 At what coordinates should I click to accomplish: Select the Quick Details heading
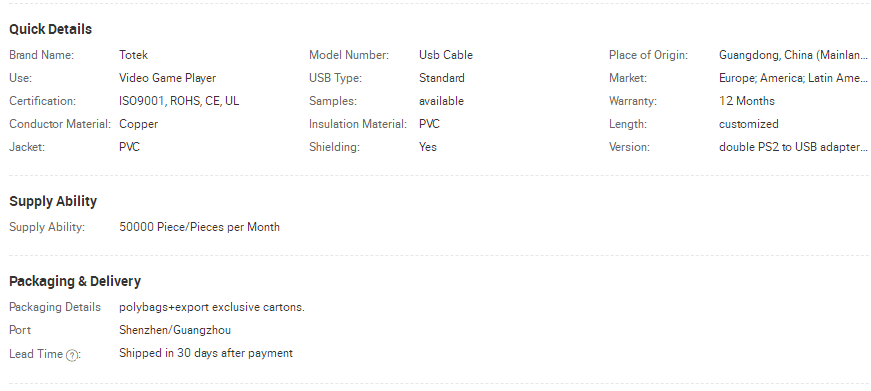tap(51, 29)
